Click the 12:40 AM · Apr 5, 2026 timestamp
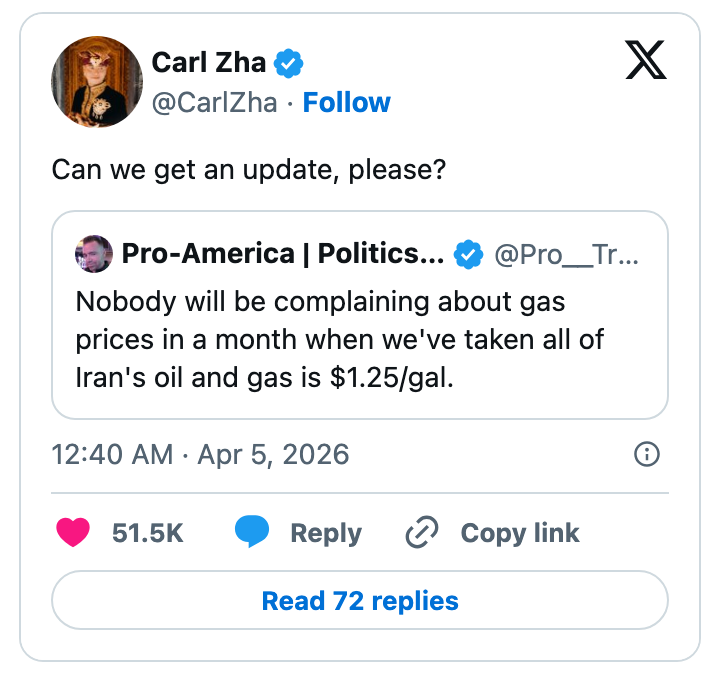Screen dimensions: 726x682 click(200, 455)
